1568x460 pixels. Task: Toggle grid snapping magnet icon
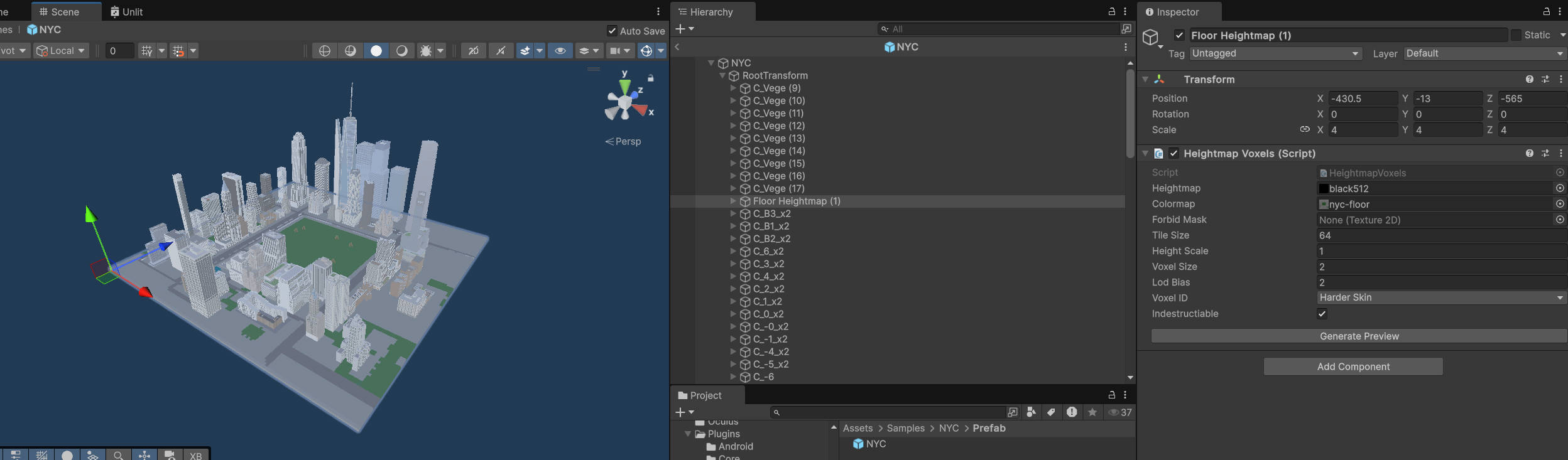(178, 51)
